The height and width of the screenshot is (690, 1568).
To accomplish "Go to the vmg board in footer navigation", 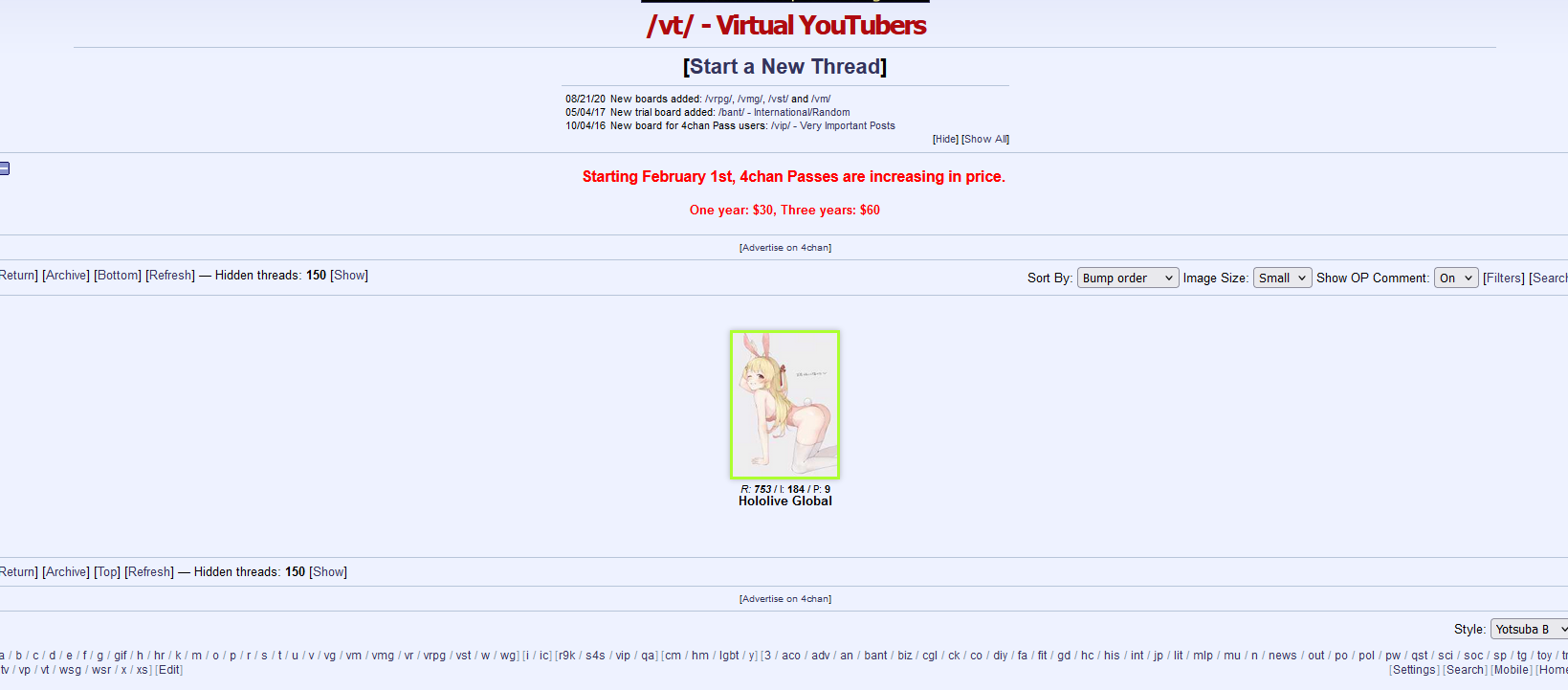I will click(383, 656).
